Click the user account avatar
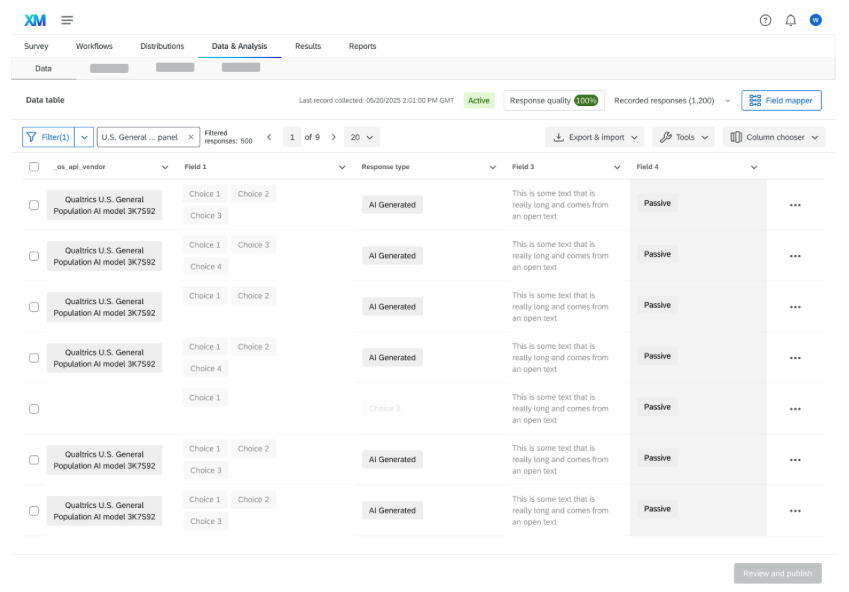The image size is (849, 592). point(815,20)
